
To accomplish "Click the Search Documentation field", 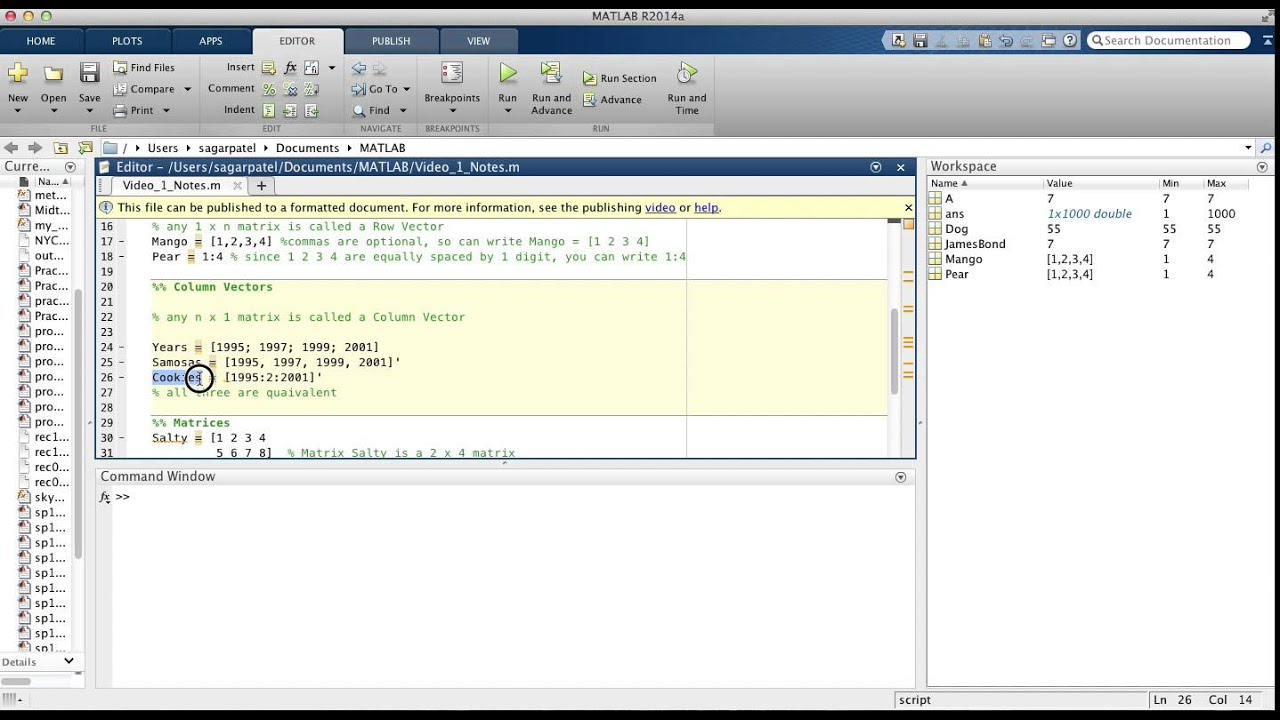I will [x=1169, y=41].
